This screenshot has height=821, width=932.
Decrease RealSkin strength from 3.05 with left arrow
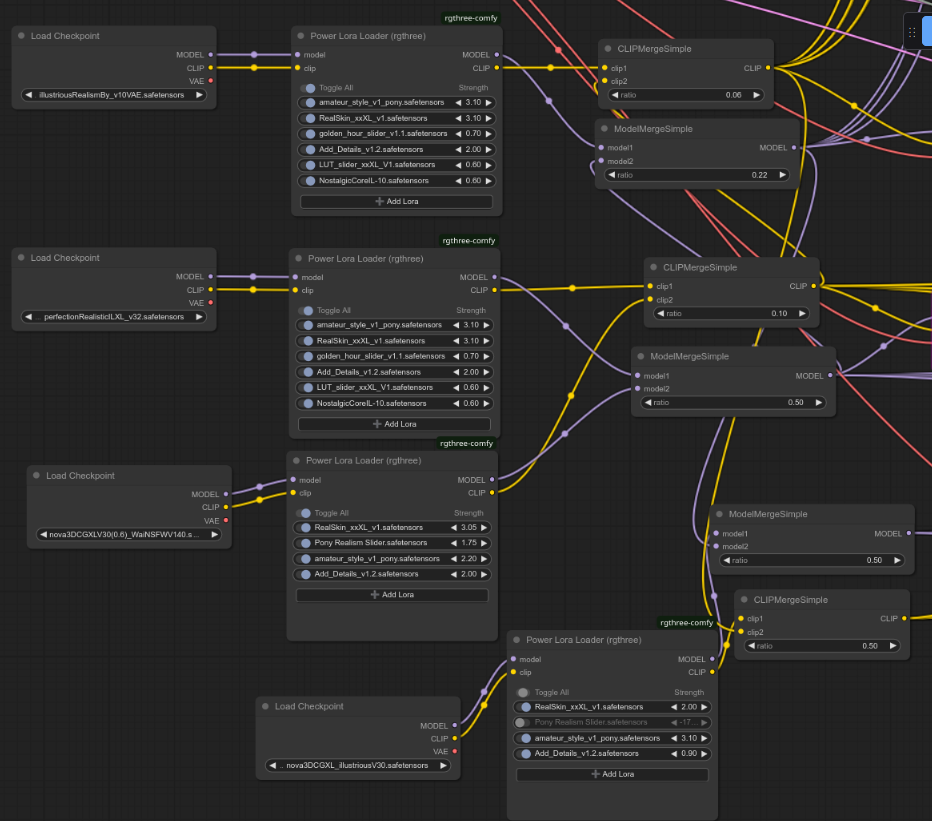[x=454, y=527]
